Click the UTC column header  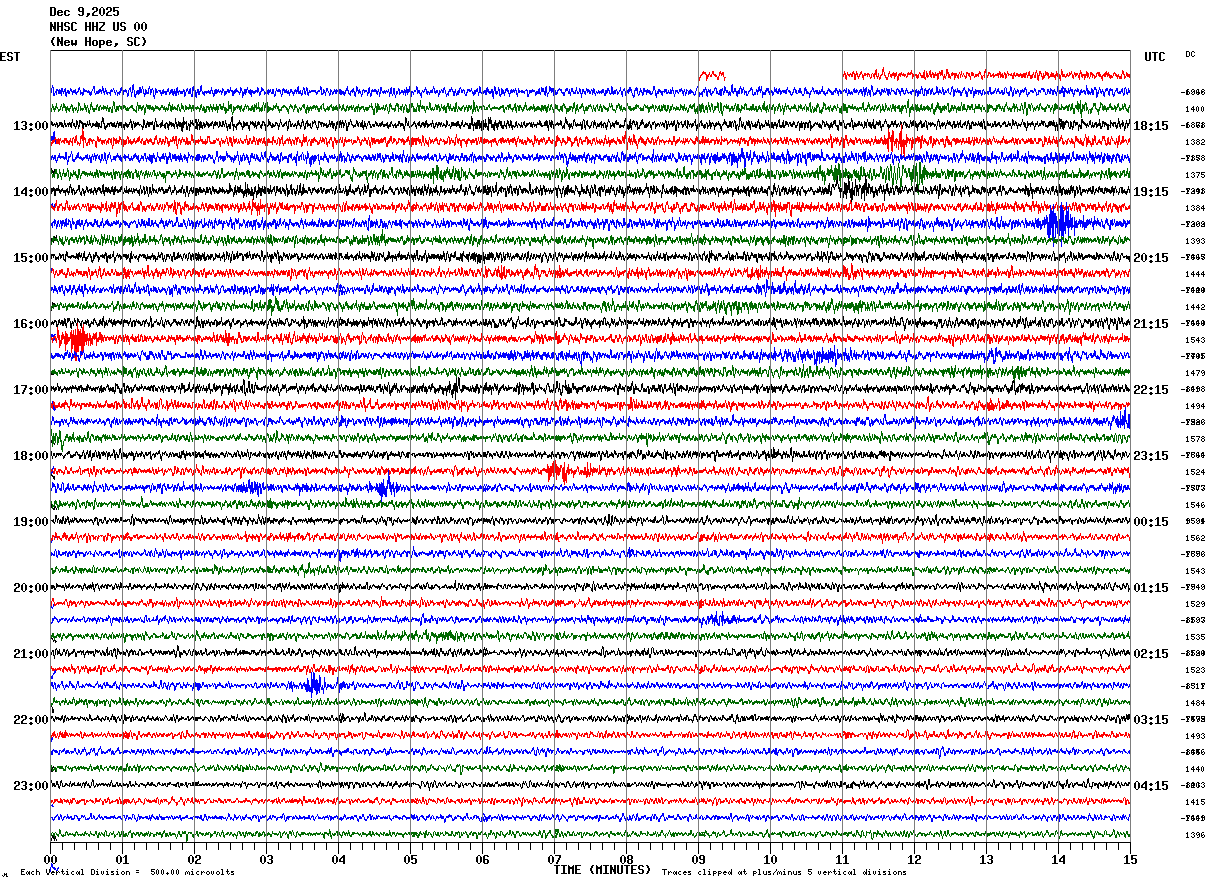tap(1155, 57)
